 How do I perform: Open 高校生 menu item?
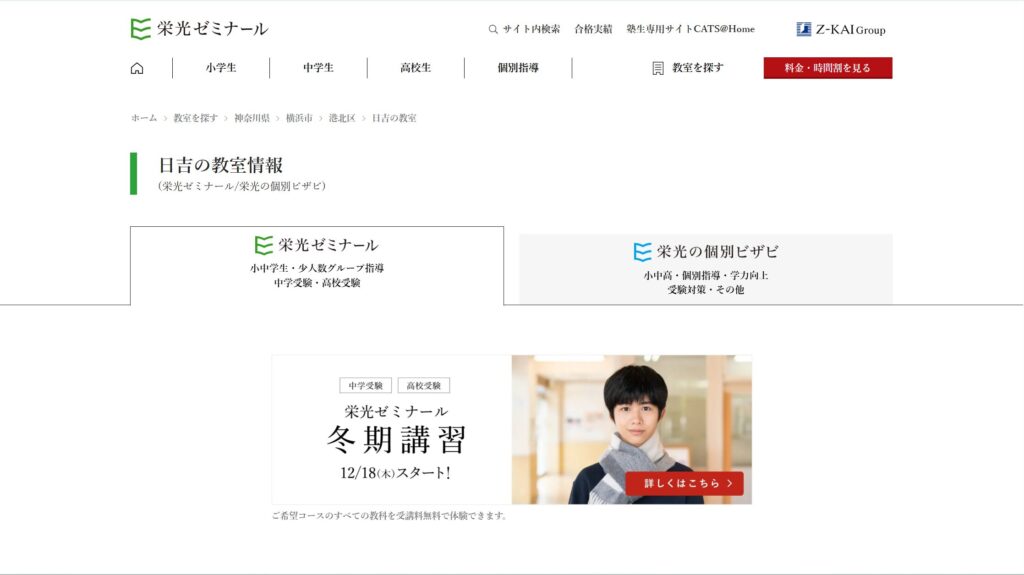415,67
